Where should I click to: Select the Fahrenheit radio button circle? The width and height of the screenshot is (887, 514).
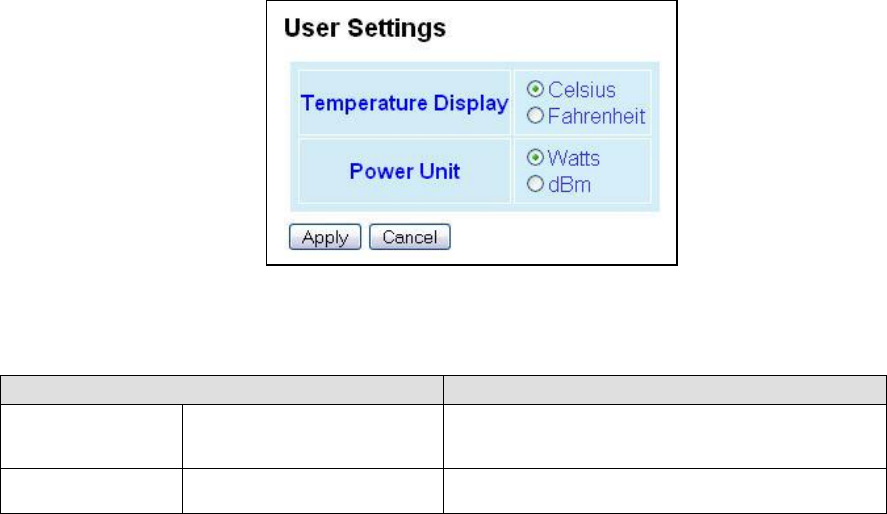pyautogui.click(x=535, y=116)
